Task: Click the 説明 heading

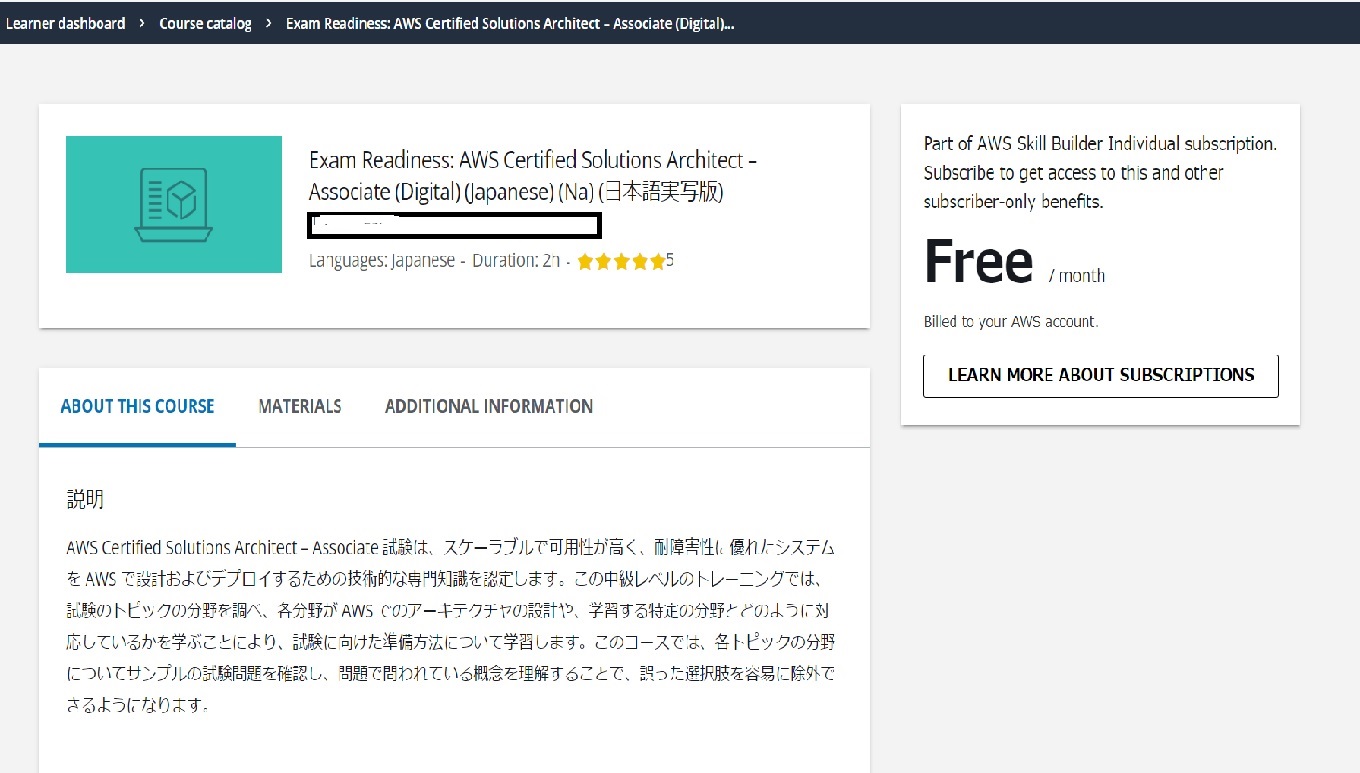Action: pyautogui.click(x=85, y=500)
